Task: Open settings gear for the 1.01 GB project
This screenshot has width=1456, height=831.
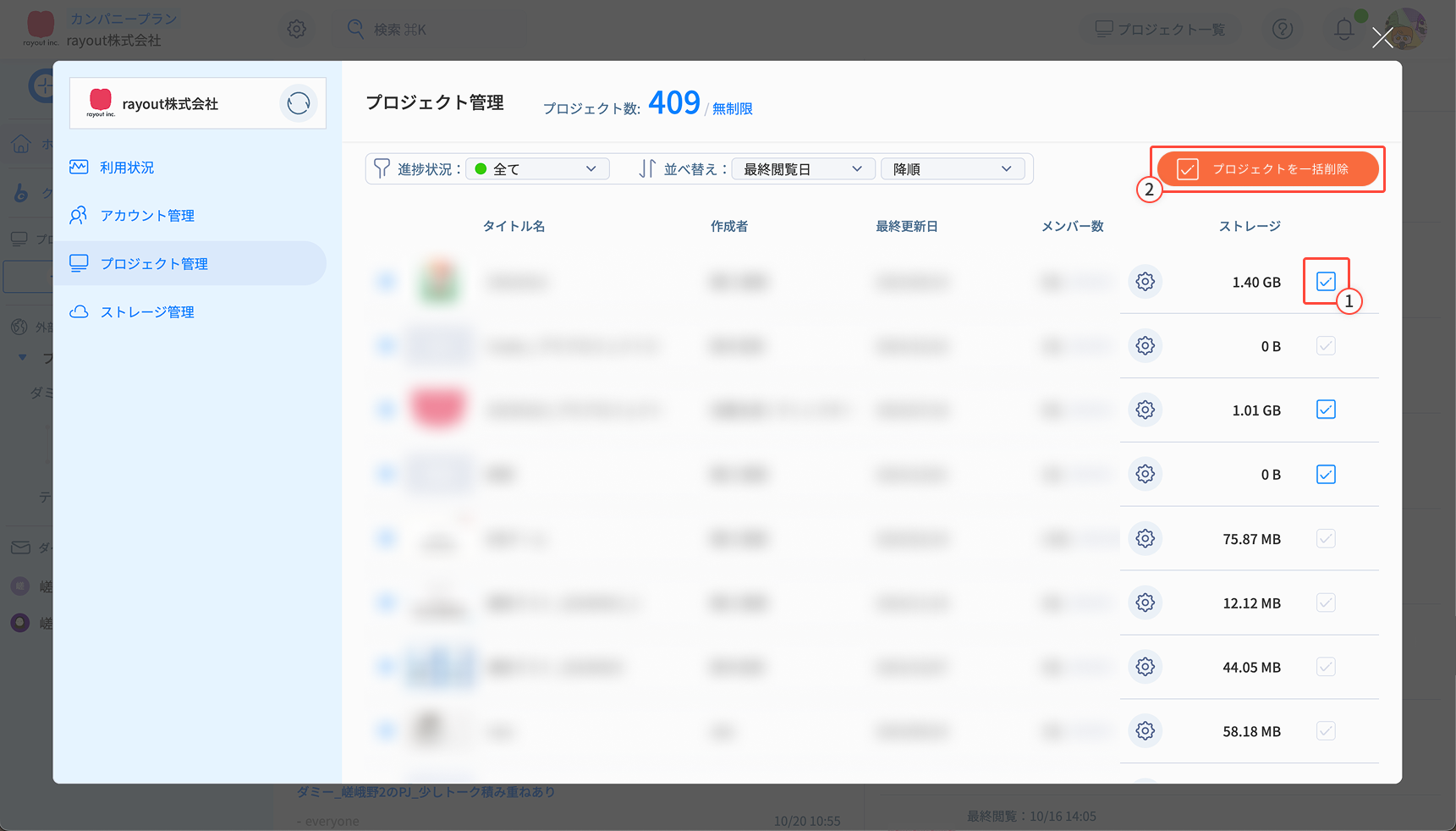Action: pyautogui.click(x=1146, y=410)
